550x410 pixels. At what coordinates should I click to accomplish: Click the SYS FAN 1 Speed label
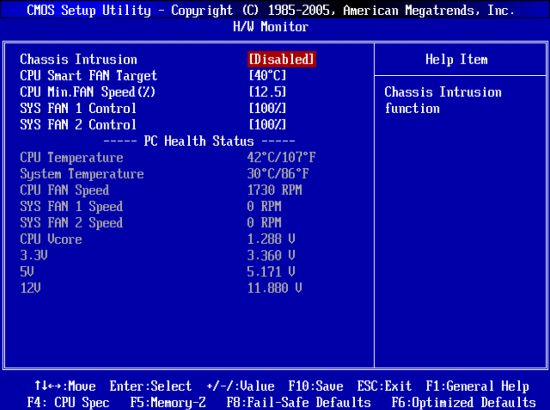coord(71,207)
